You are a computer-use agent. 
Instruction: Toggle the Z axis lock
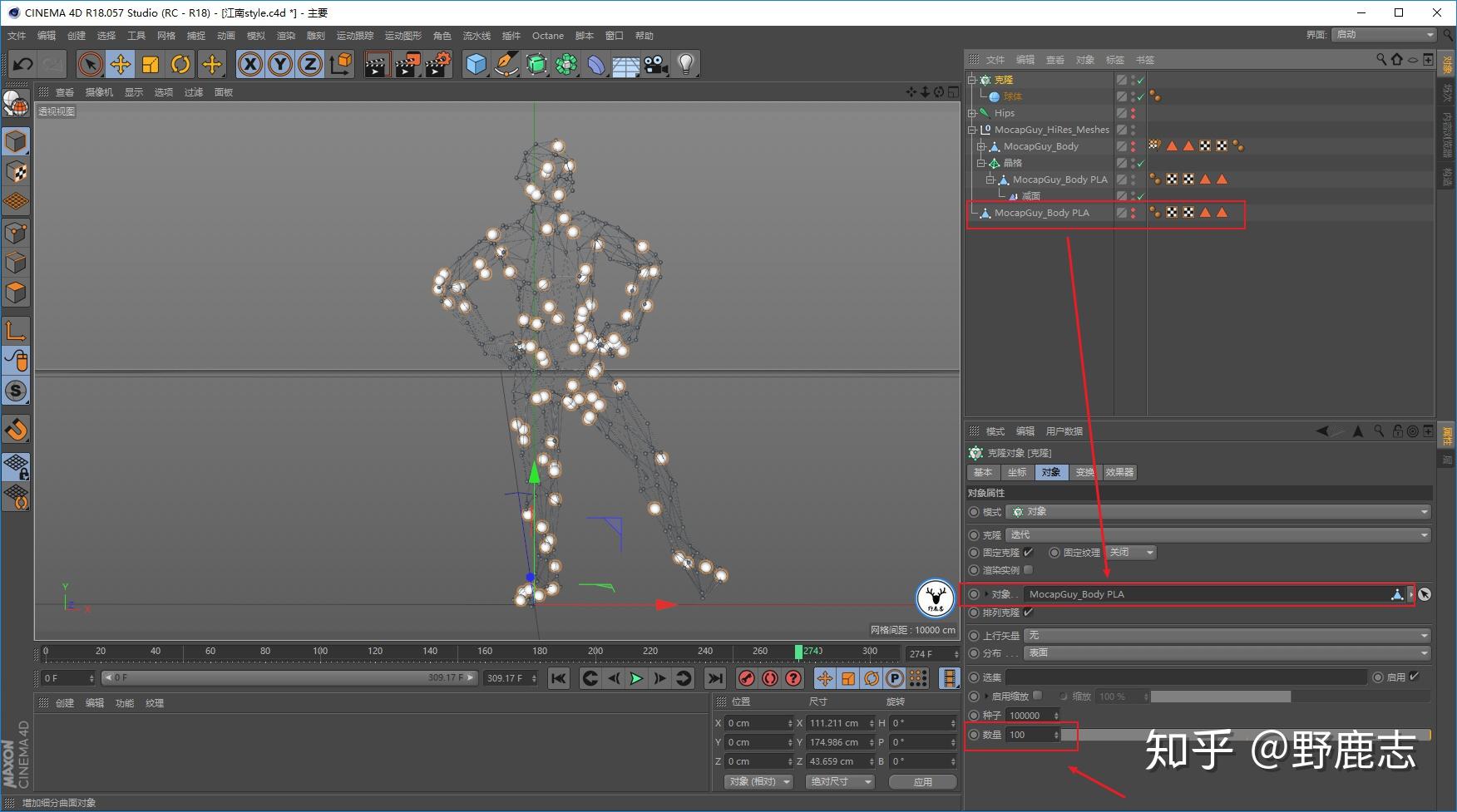(x=310, y=64)
